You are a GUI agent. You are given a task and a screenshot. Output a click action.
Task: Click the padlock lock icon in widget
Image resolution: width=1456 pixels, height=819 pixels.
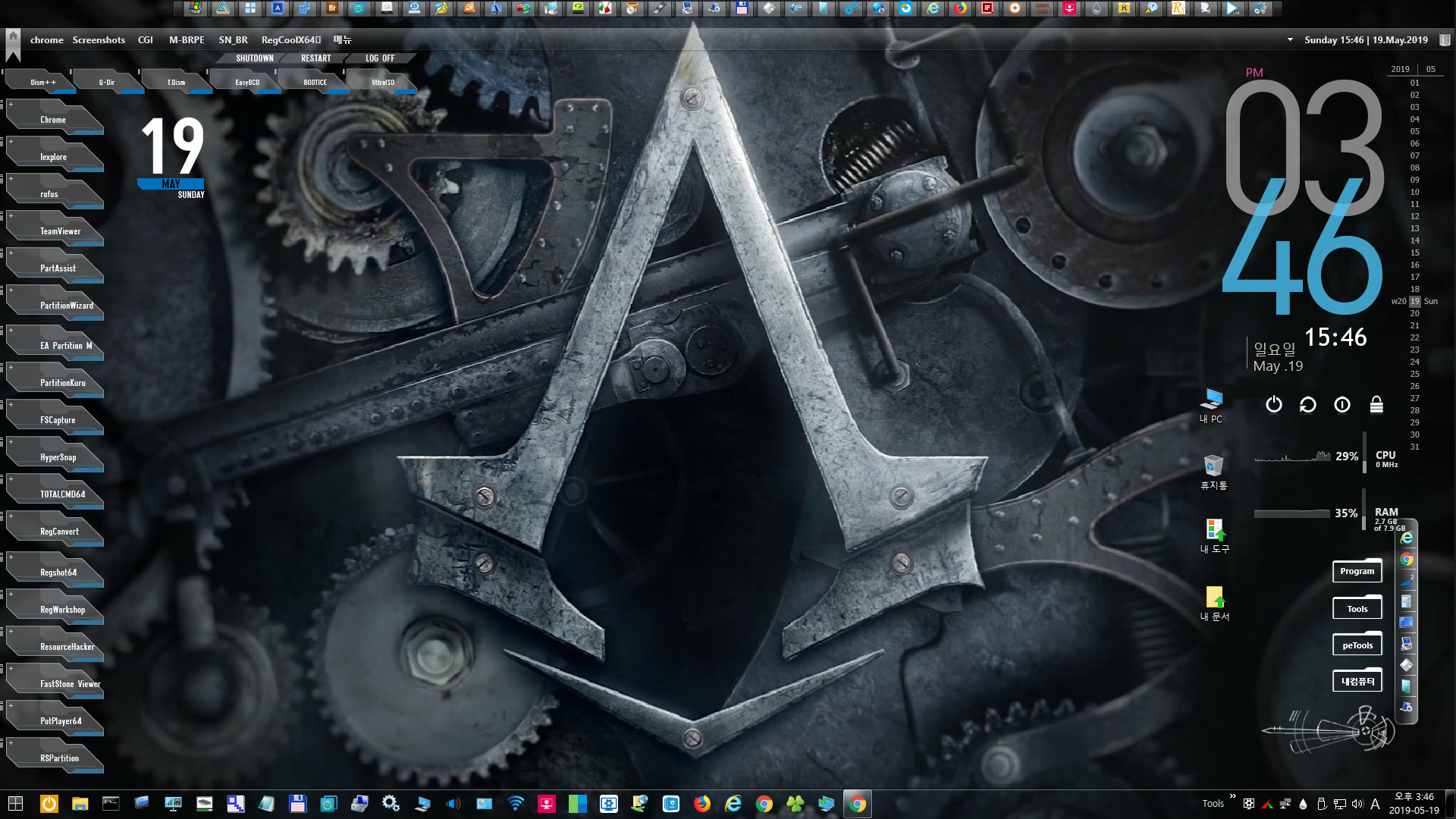[1376, 405]
